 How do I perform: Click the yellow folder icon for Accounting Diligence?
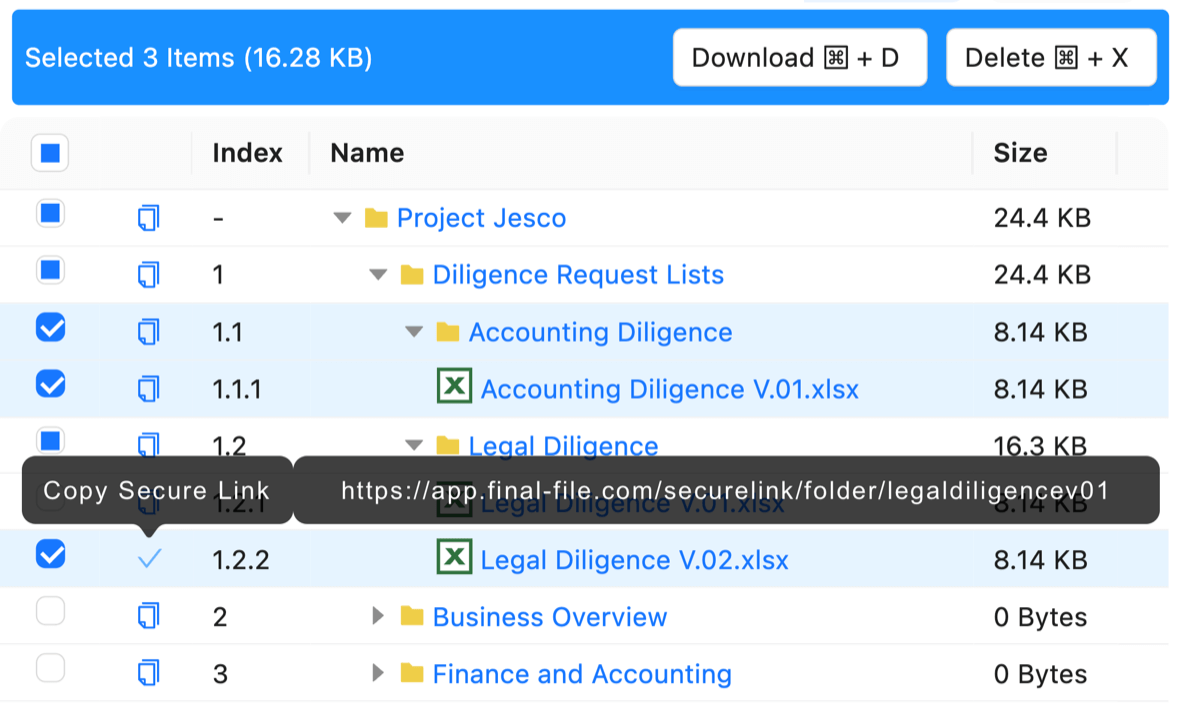pos(448,331)
